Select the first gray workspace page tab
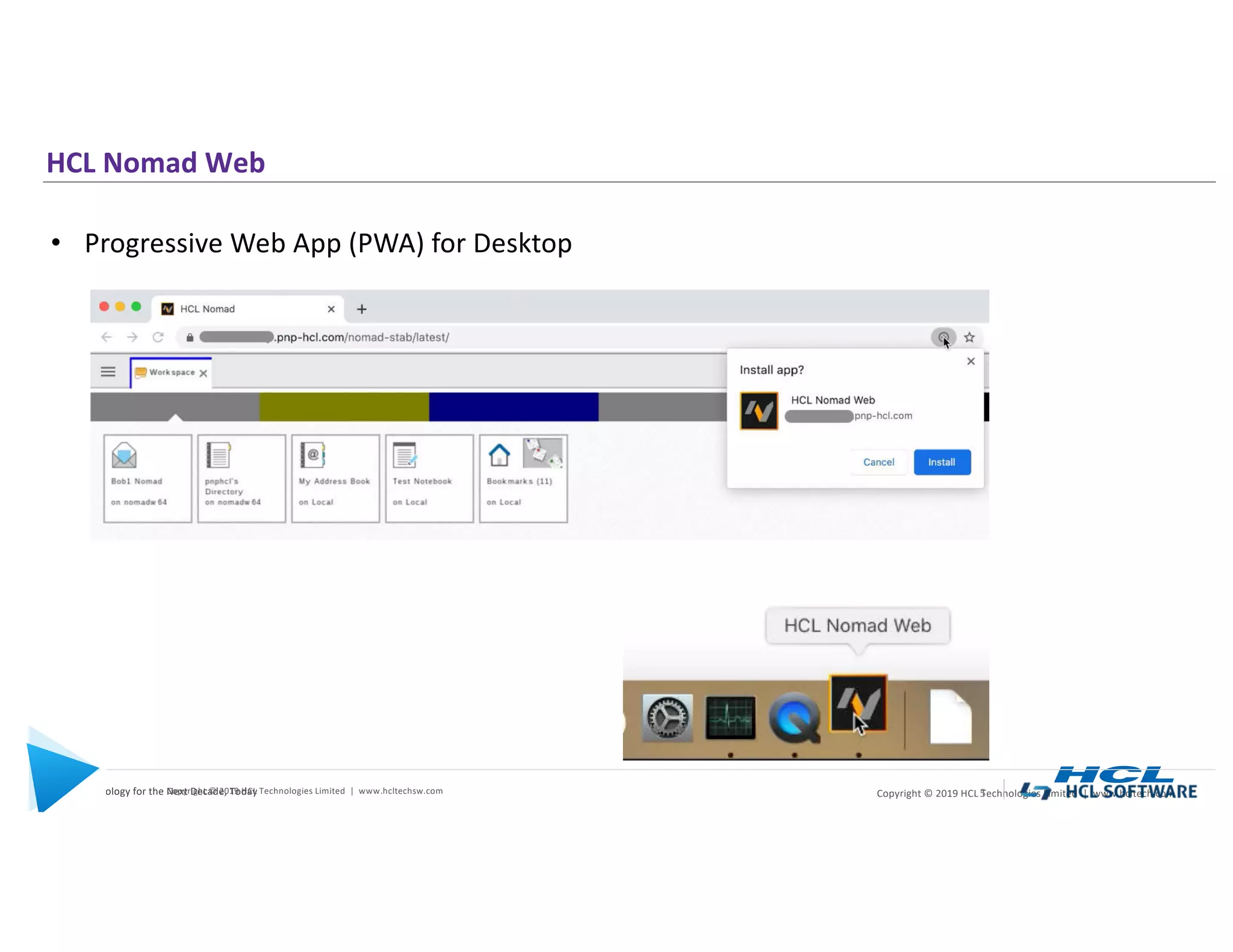Screen dimensions: 1233x952 [175, 407]
